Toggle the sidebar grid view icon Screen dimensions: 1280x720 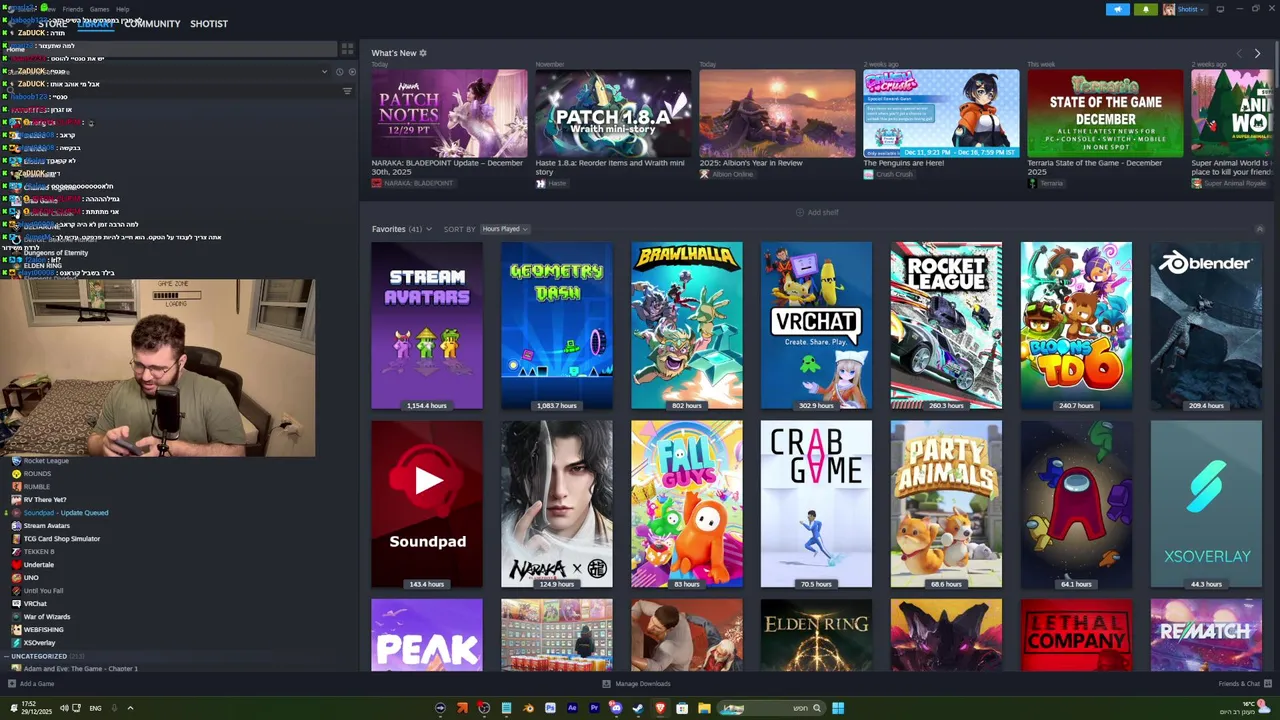pos(347,48)
